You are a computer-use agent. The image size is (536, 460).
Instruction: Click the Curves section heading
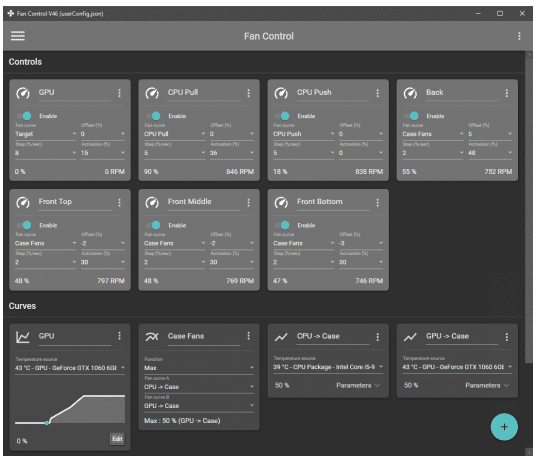click(22, 306)
